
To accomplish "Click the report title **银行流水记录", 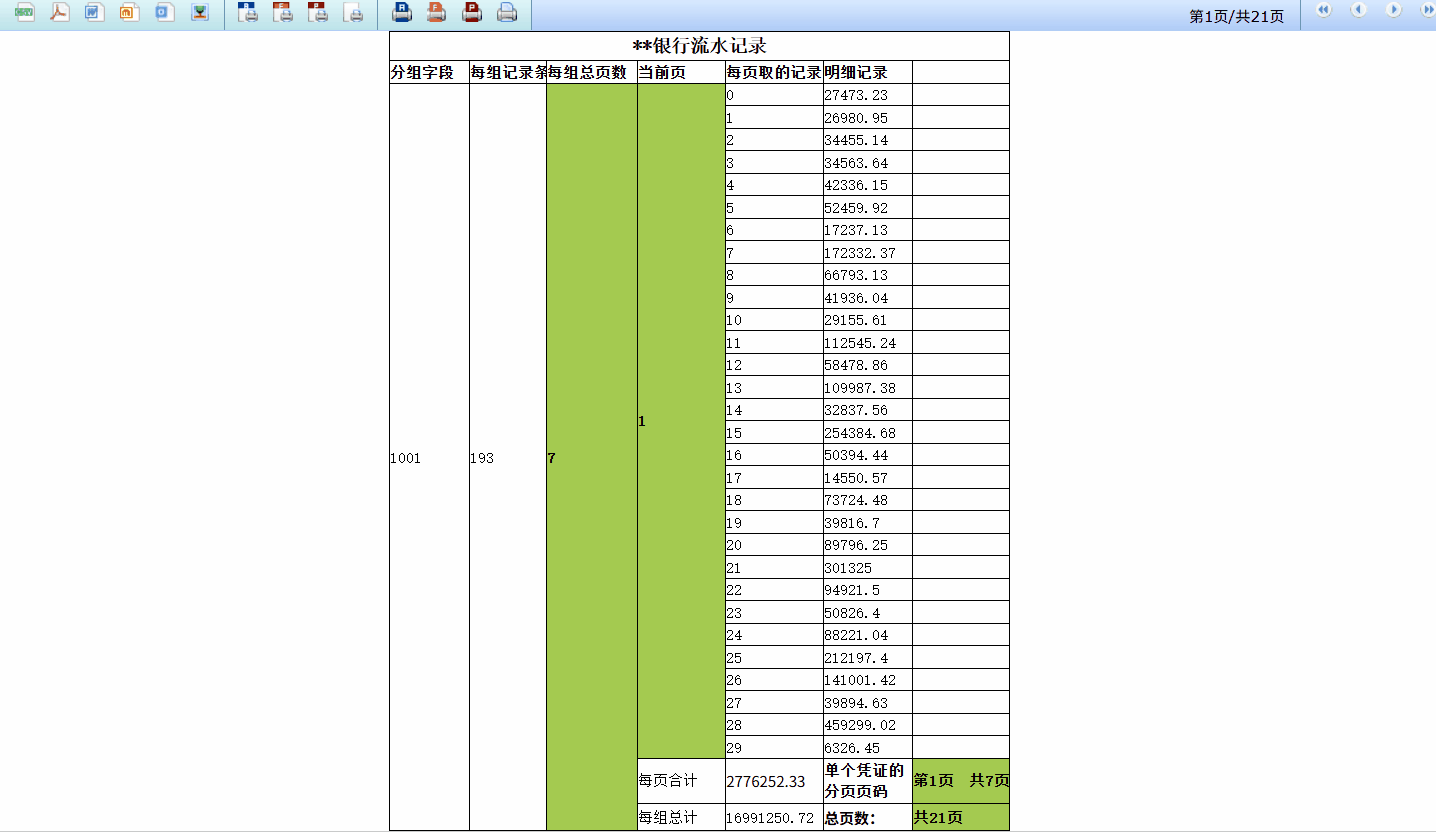I will (699, 46).
